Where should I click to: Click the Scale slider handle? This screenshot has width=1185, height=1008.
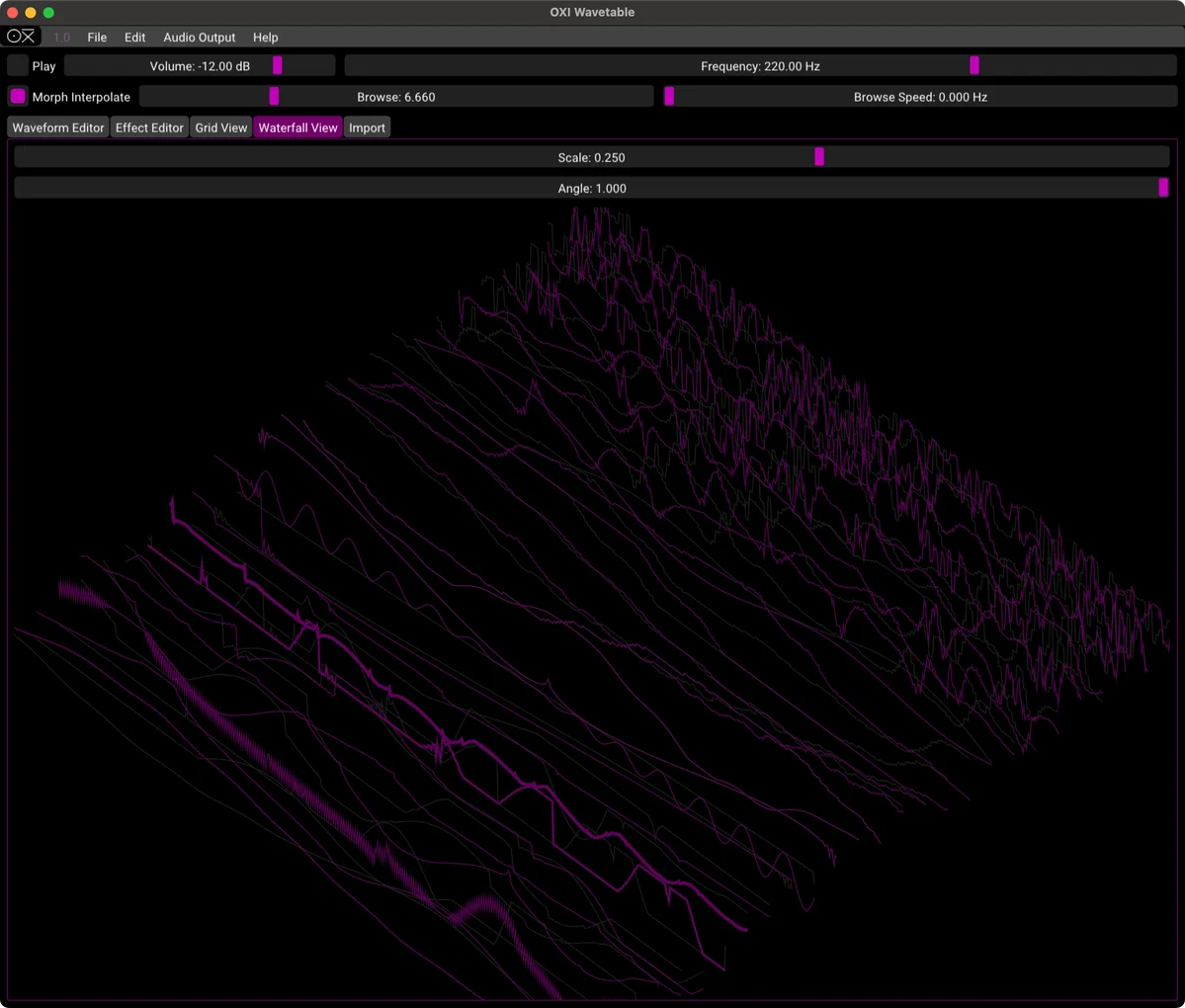[x=819, y=156]
